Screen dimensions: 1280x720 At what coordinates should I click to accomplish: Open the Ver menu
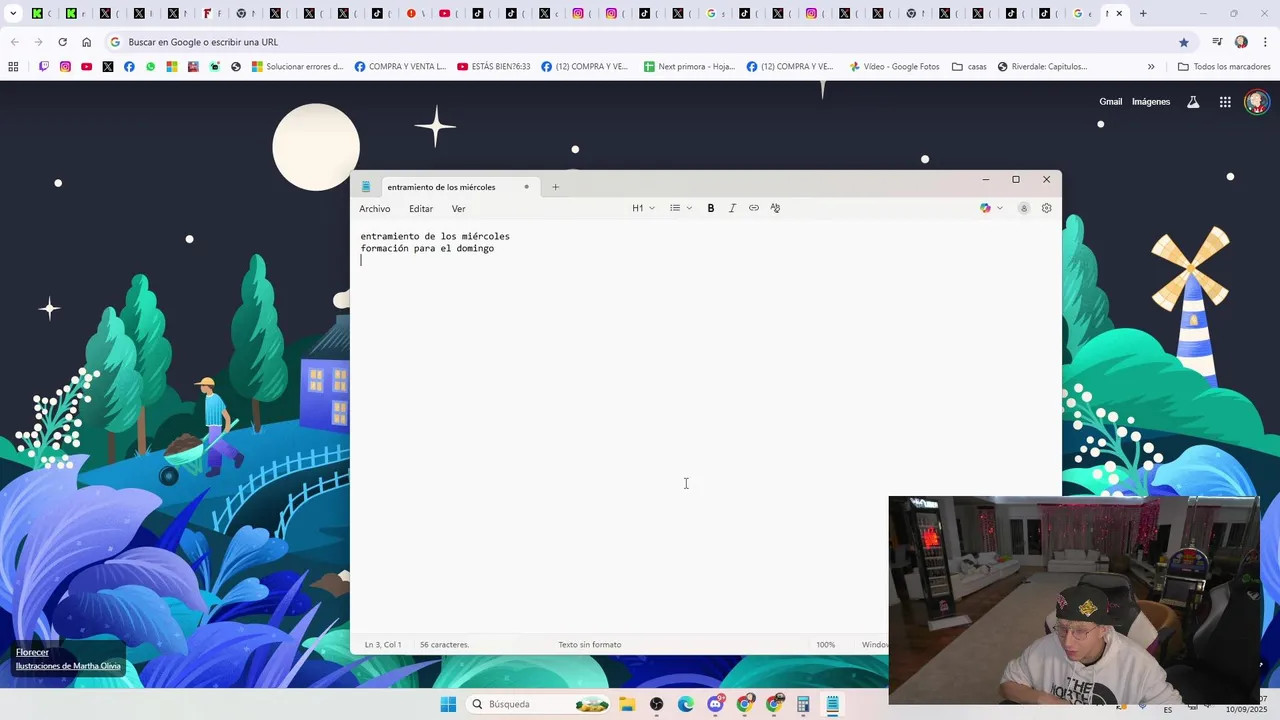pos(458,209)
